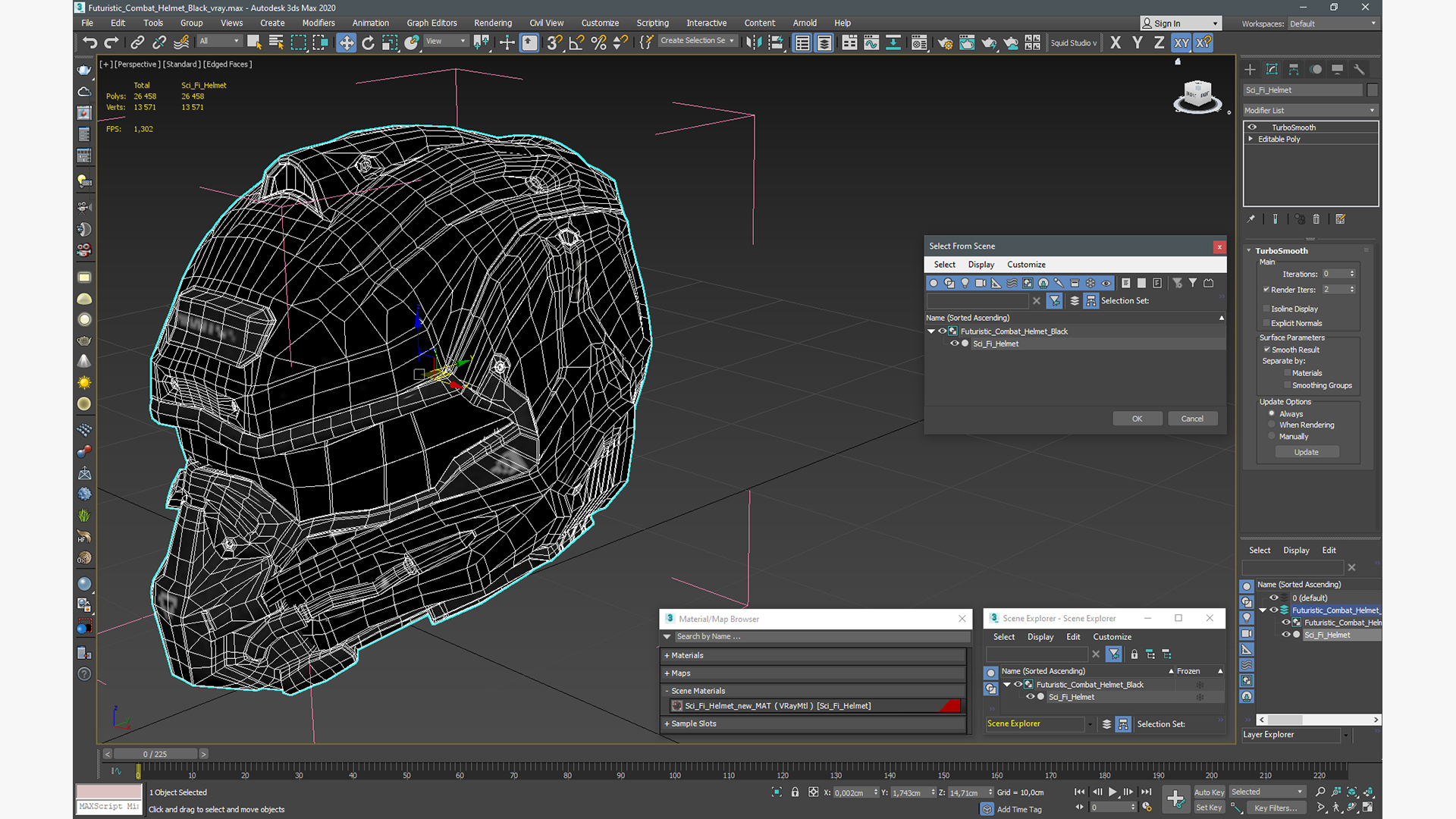1456x819 pixels.
Task: Open the Graph Editors menu
Action: (431, 23)
